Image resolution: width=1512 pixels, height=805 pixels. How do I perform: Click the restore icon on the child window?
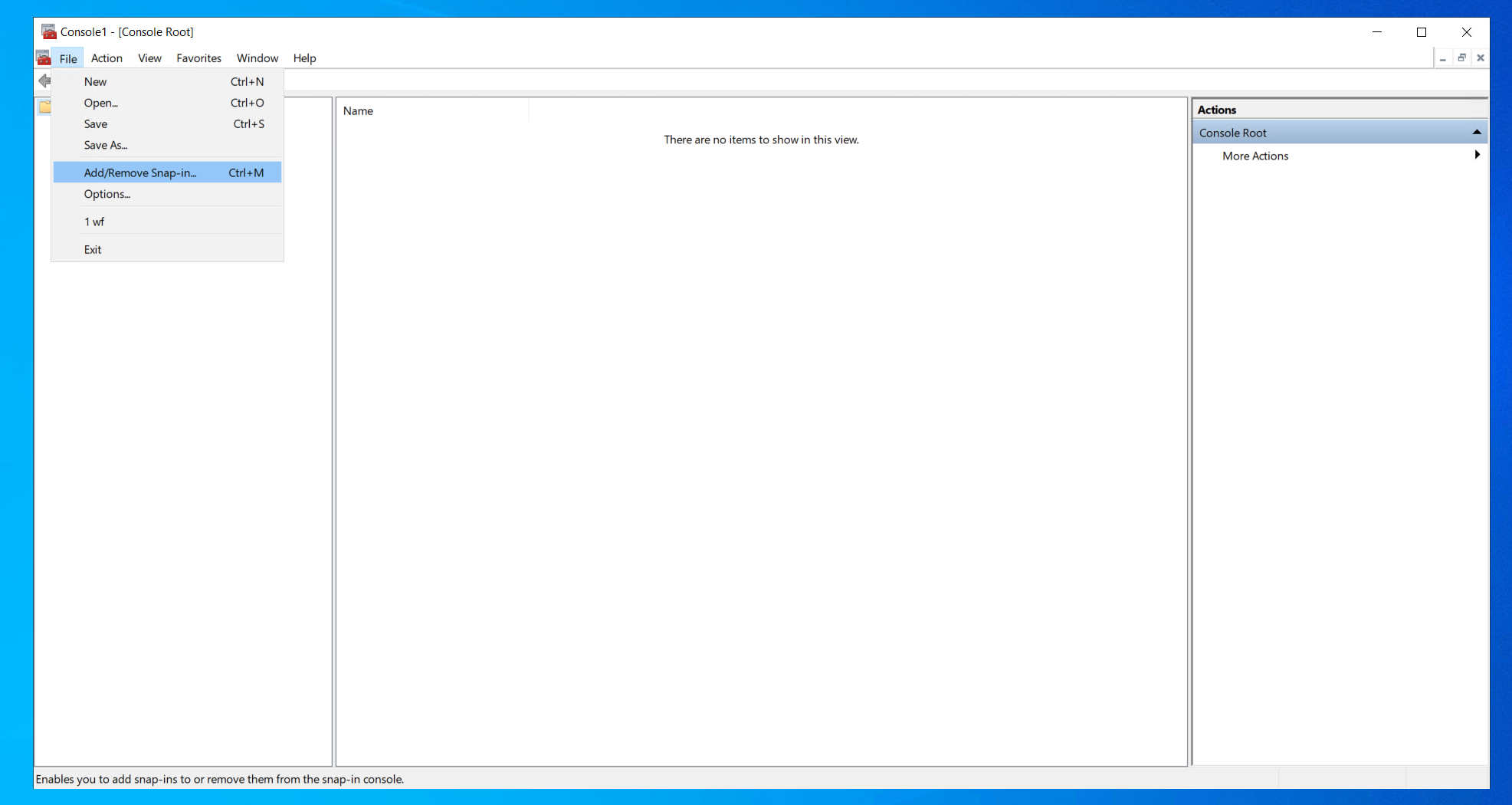coord(1461,58)
